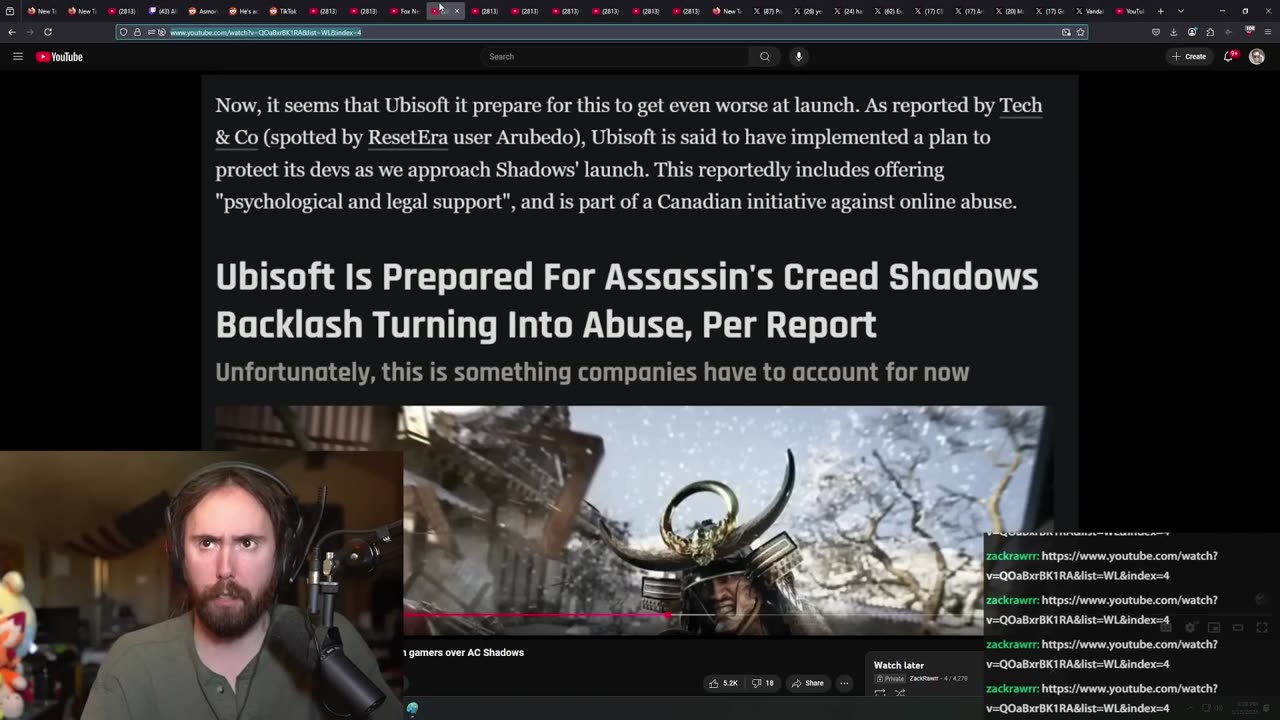Open the ResetEra link in article
This screenshot has width=1280, height=720.
[407, 137]
